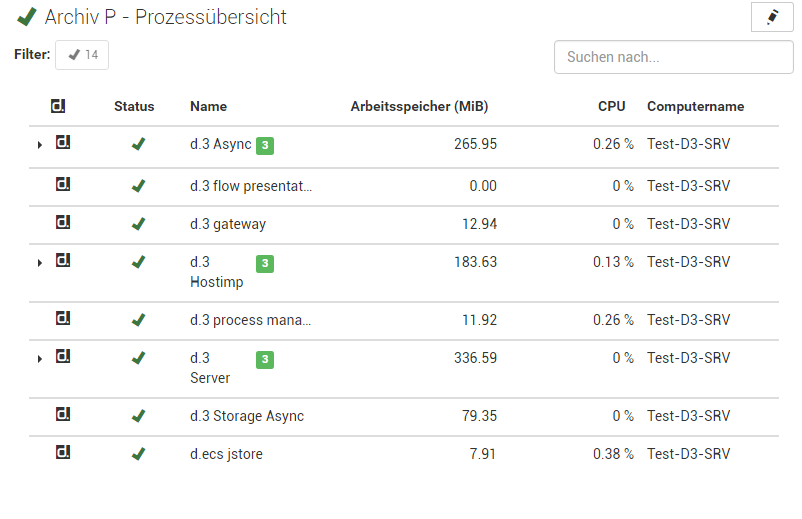Image resolution: width=802 pixels, height=519 pixels.
Task: Click the green checkmark beside Archiv P title
Action: tap(27, 16)
